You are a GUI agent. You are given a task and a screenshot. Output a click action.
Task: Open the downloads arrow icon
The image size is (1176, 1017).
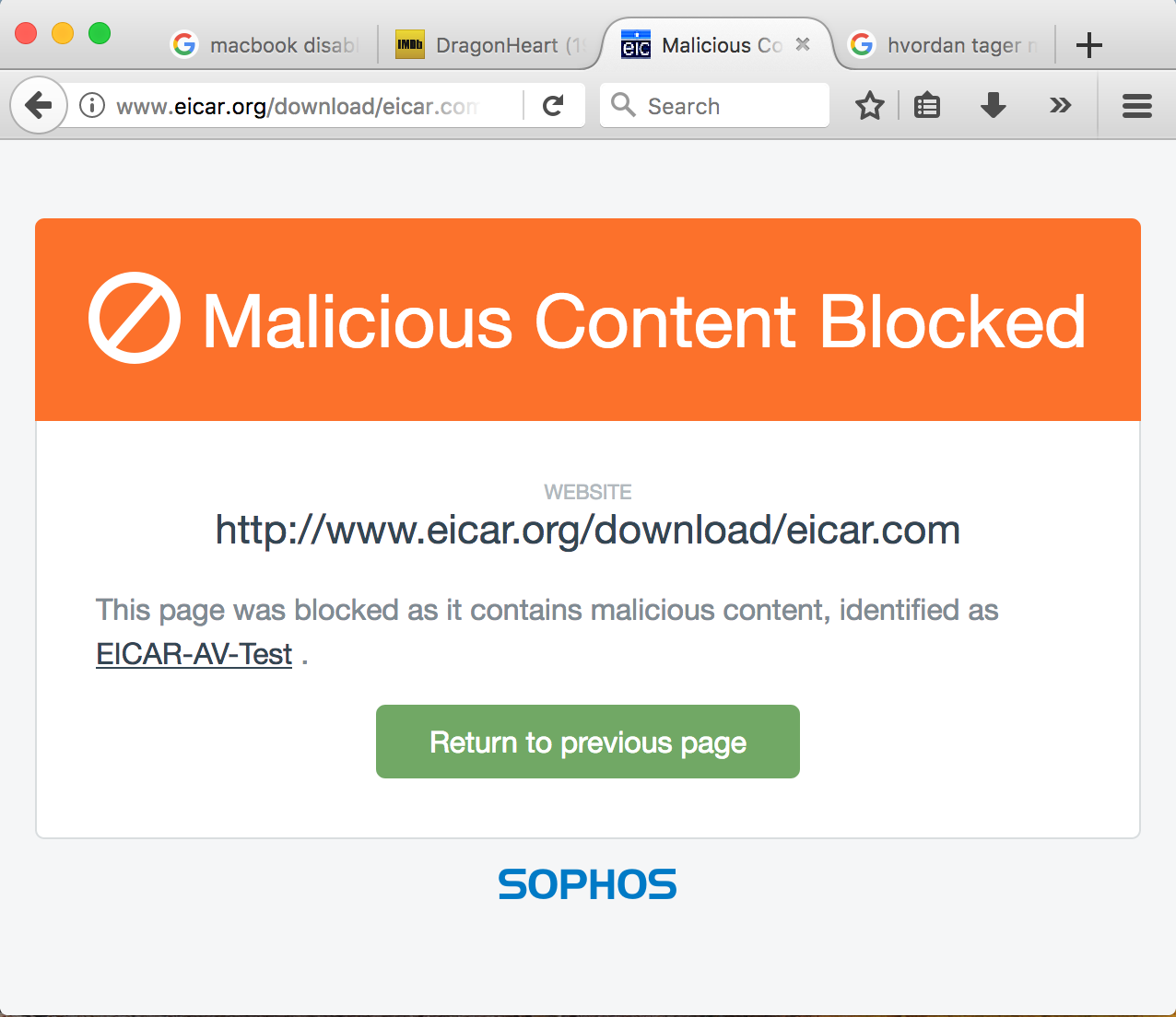[x=993, y=106]
